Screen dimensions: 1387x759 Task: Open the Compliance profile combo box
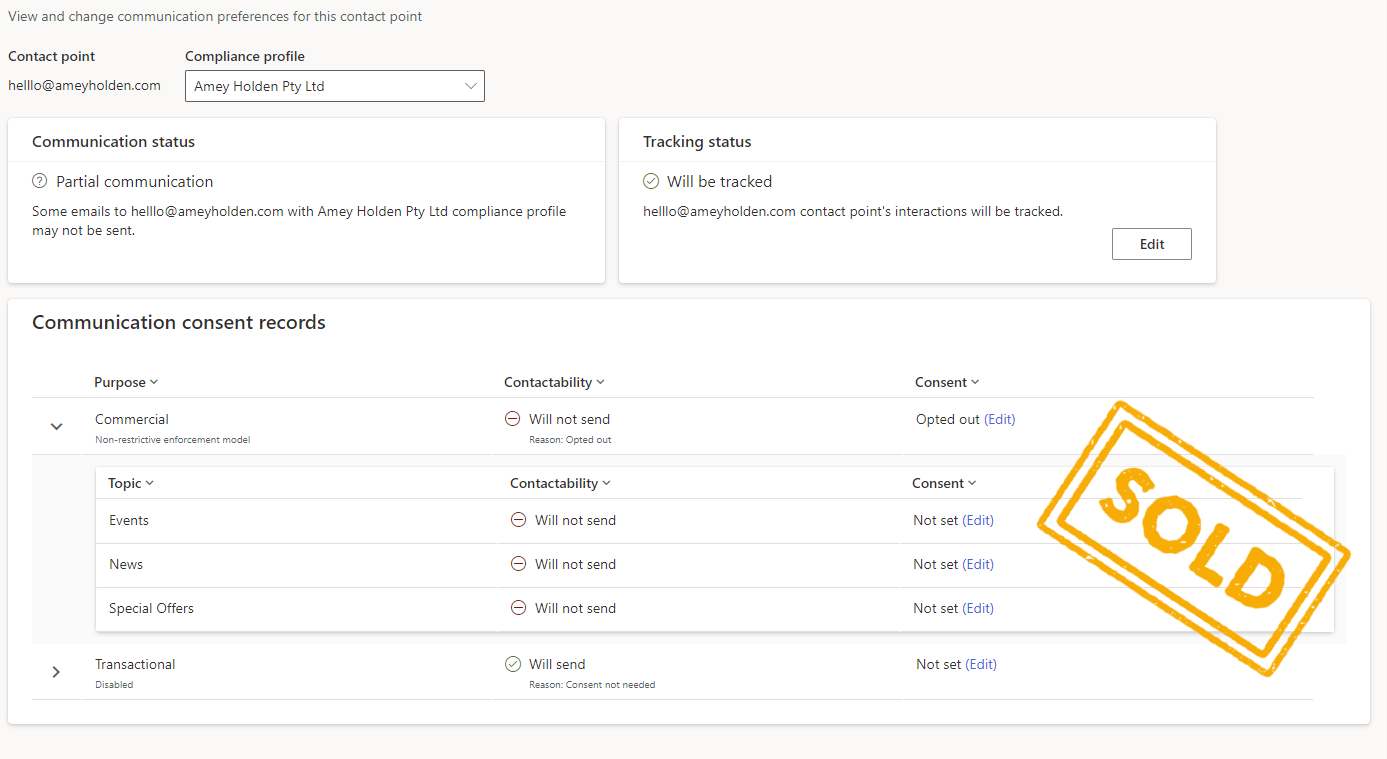[x=335, y=86]
